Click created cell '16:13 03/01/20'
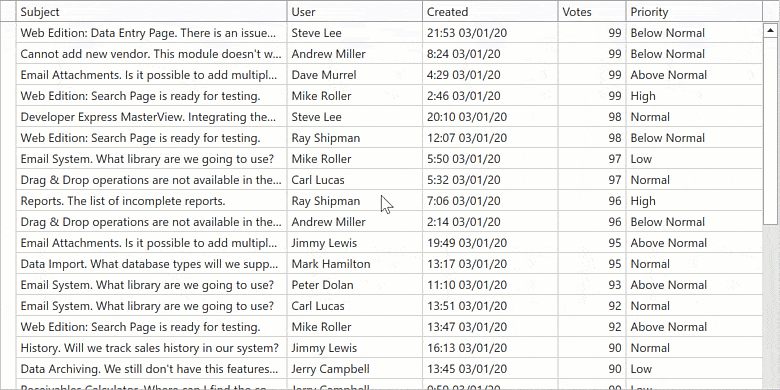Viewport: 780px width, 390px height. tap(490, 348)
